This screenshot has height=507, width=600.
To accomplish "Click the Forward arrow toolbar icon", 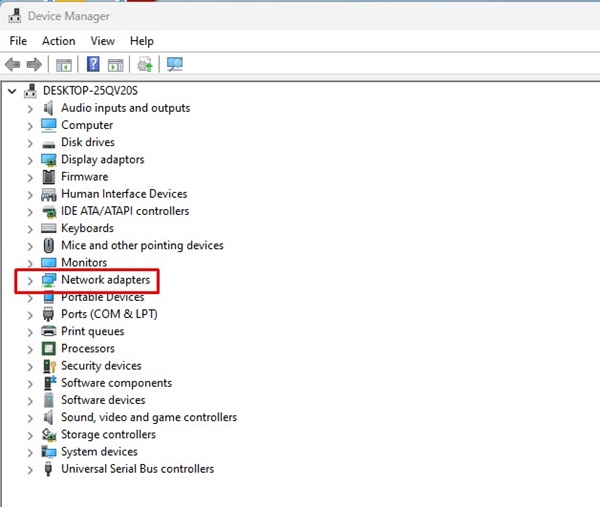I will pos(34,64).
